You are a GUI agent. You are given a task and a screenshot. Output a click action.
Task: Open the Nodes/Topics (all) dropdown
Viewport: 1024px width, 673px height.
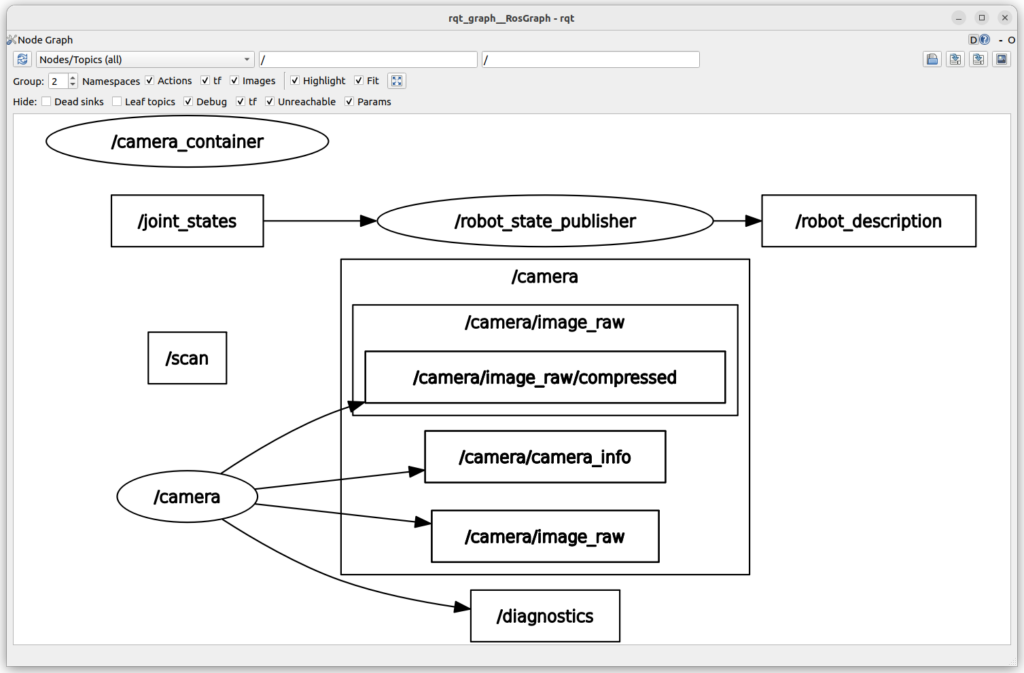145,59
